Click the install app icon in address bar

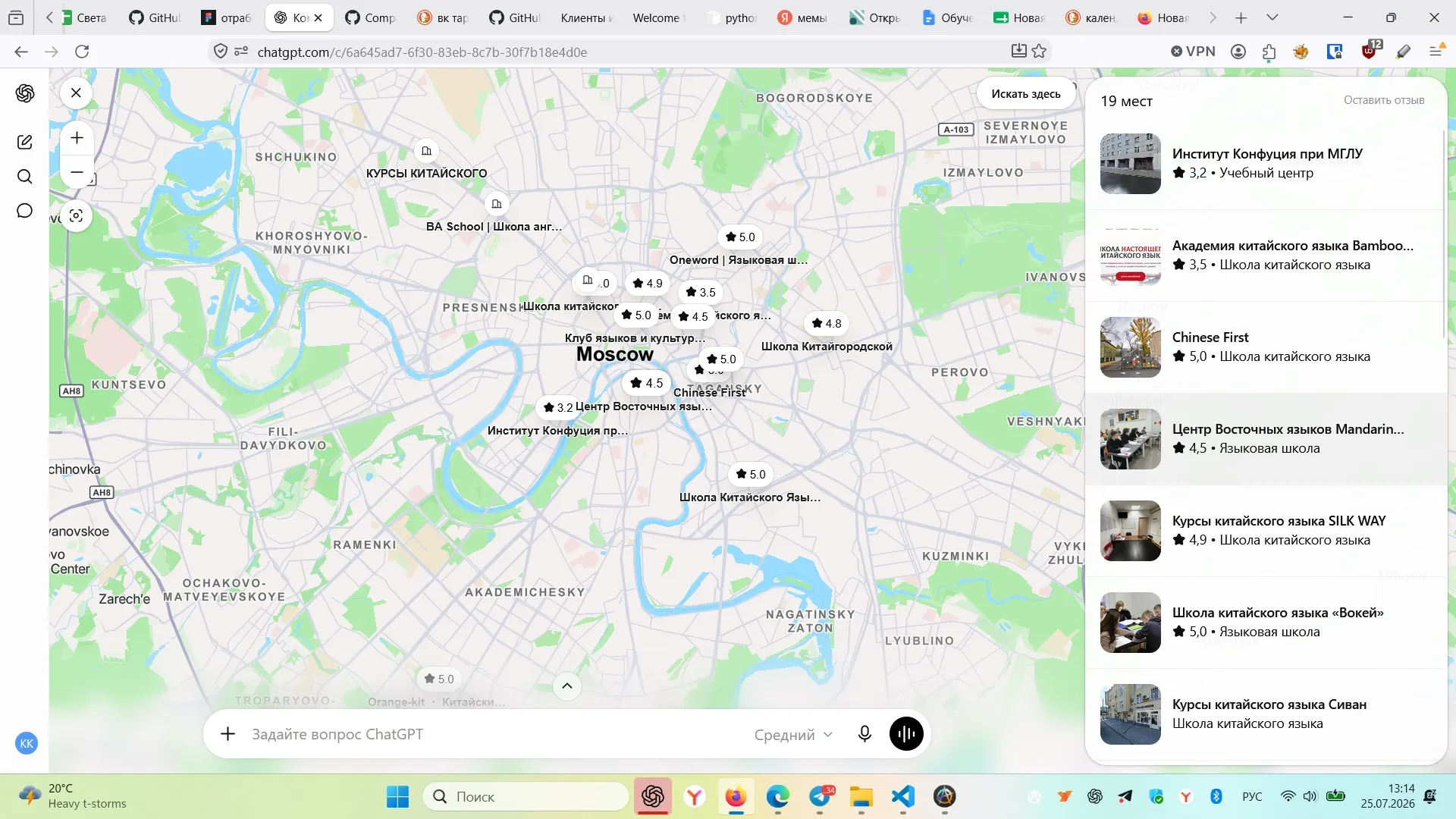pyautogui.click(x=1019, y=51)
